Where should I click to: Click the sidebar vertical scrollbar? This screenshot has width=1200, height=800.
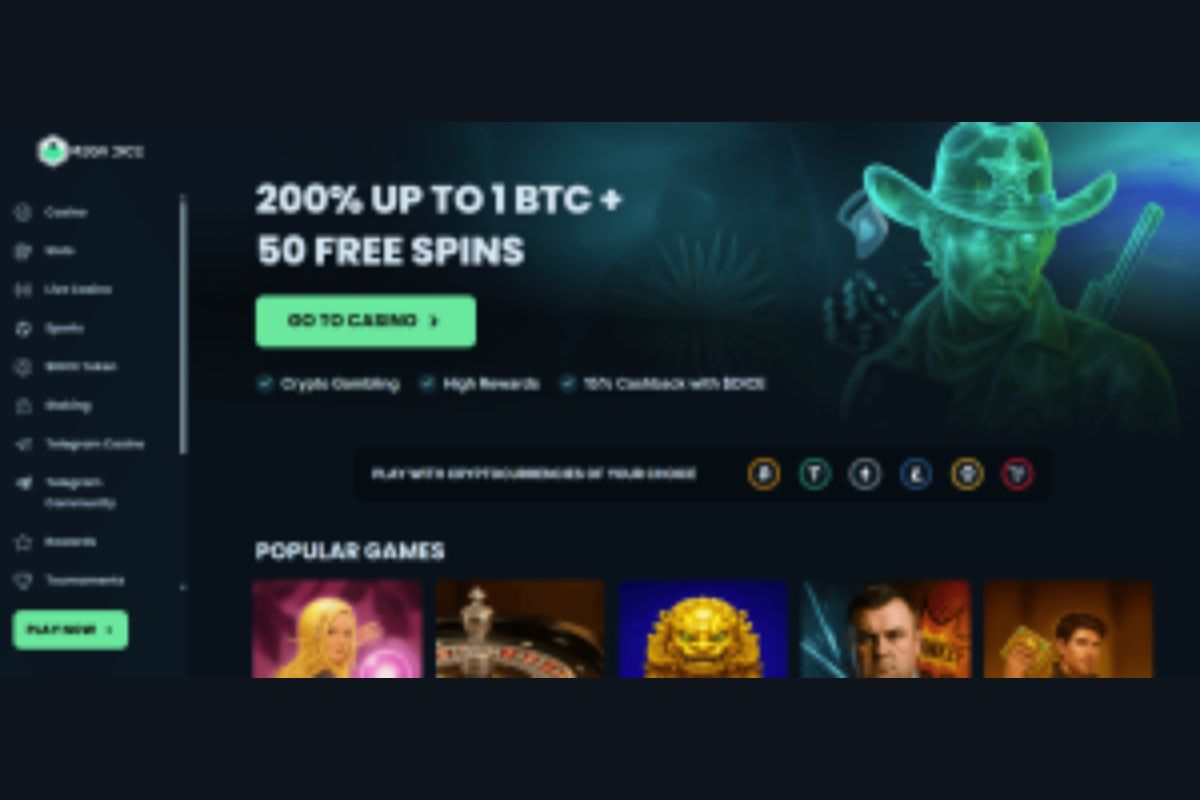coord(183,325)
